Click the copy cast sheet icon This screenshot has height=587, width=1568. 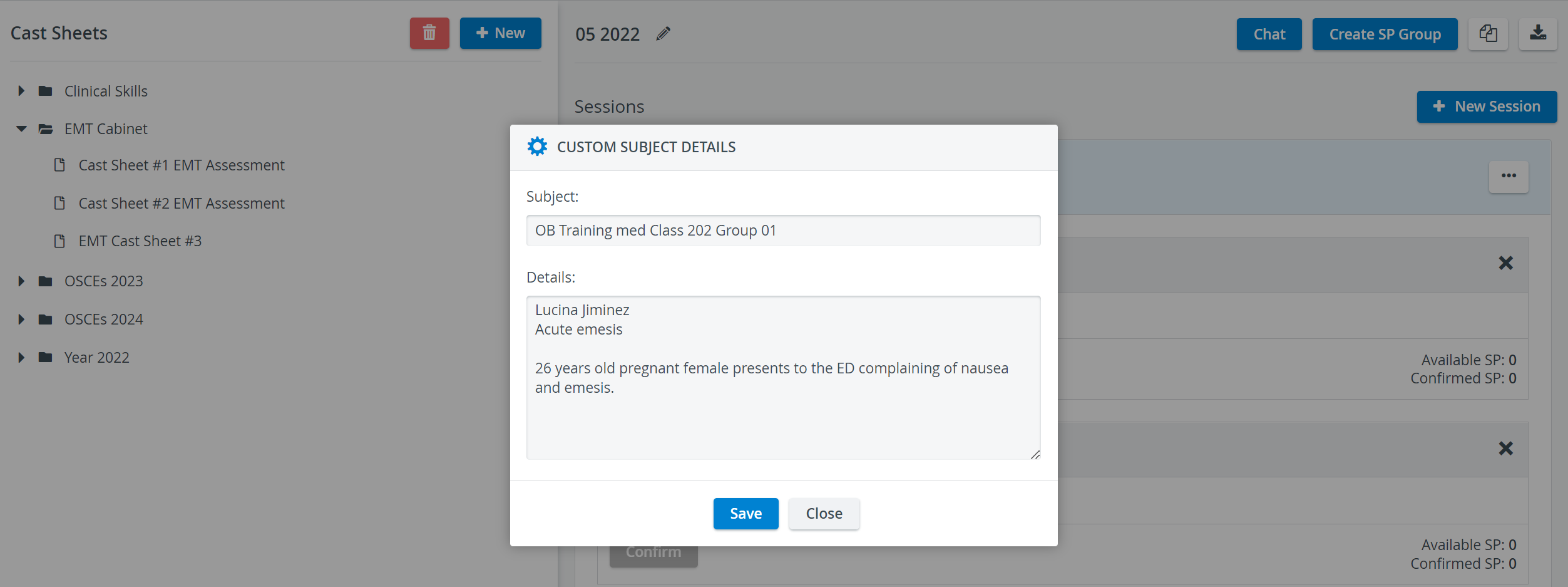[1488, 34]
